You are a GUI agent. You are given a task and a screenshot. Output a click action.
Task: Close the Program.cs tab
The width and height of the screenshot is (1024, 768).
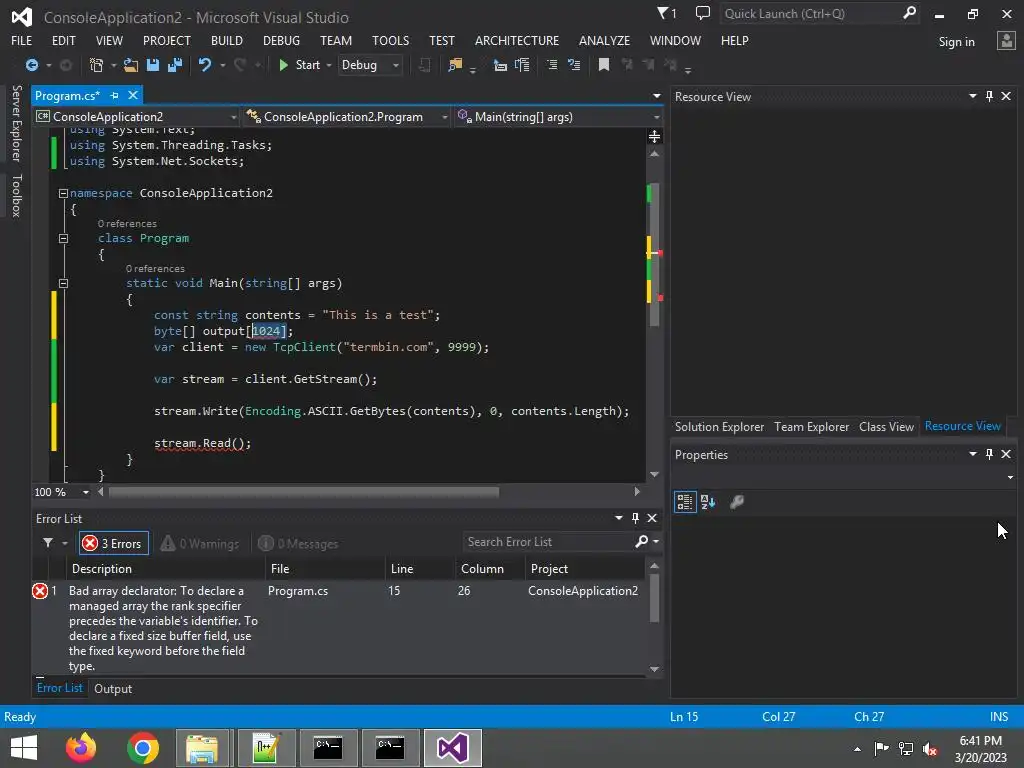coord(133,95)
